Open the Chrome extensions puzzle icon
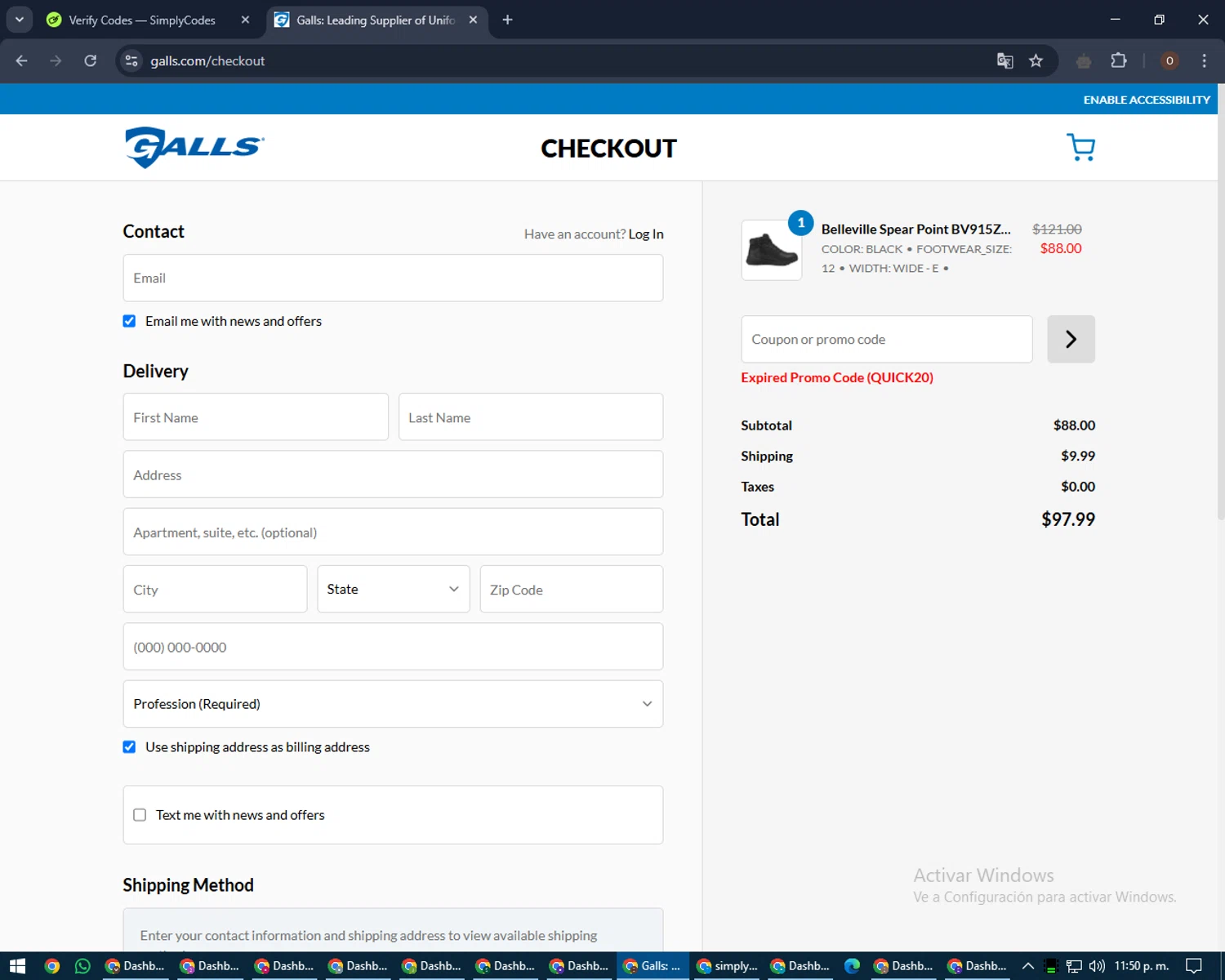 [1119, 60]
